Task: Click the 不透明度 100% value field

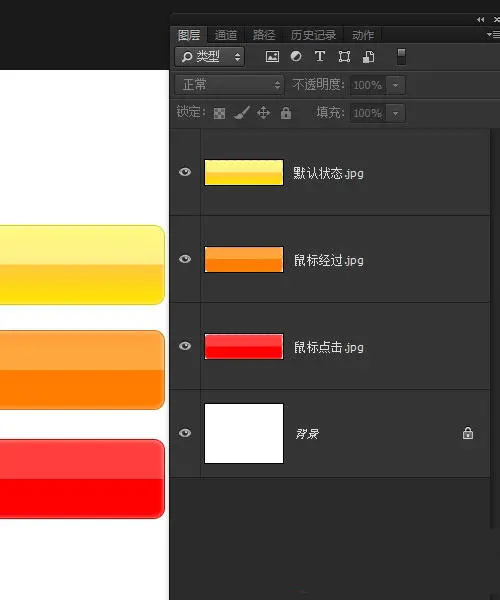Action: coord(368,85)
